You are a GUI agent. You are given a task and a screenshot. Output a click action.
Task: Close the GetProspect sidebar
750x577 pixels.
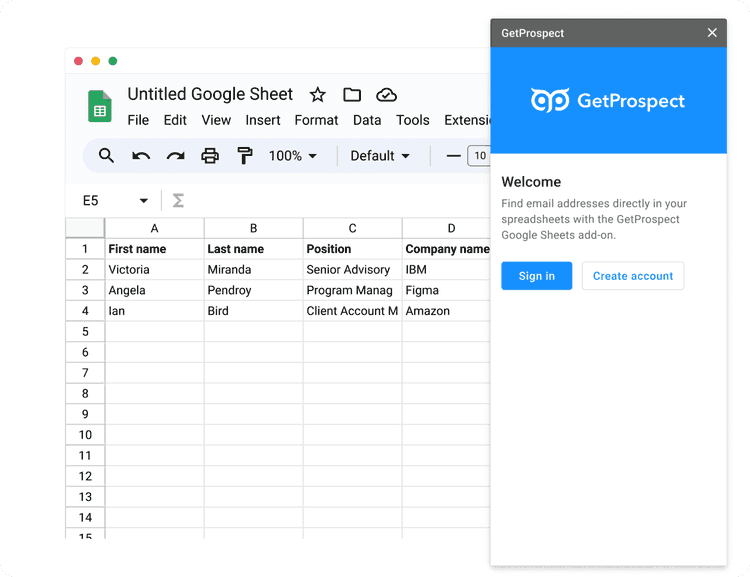pyautogui.click(x=712, y=33)
